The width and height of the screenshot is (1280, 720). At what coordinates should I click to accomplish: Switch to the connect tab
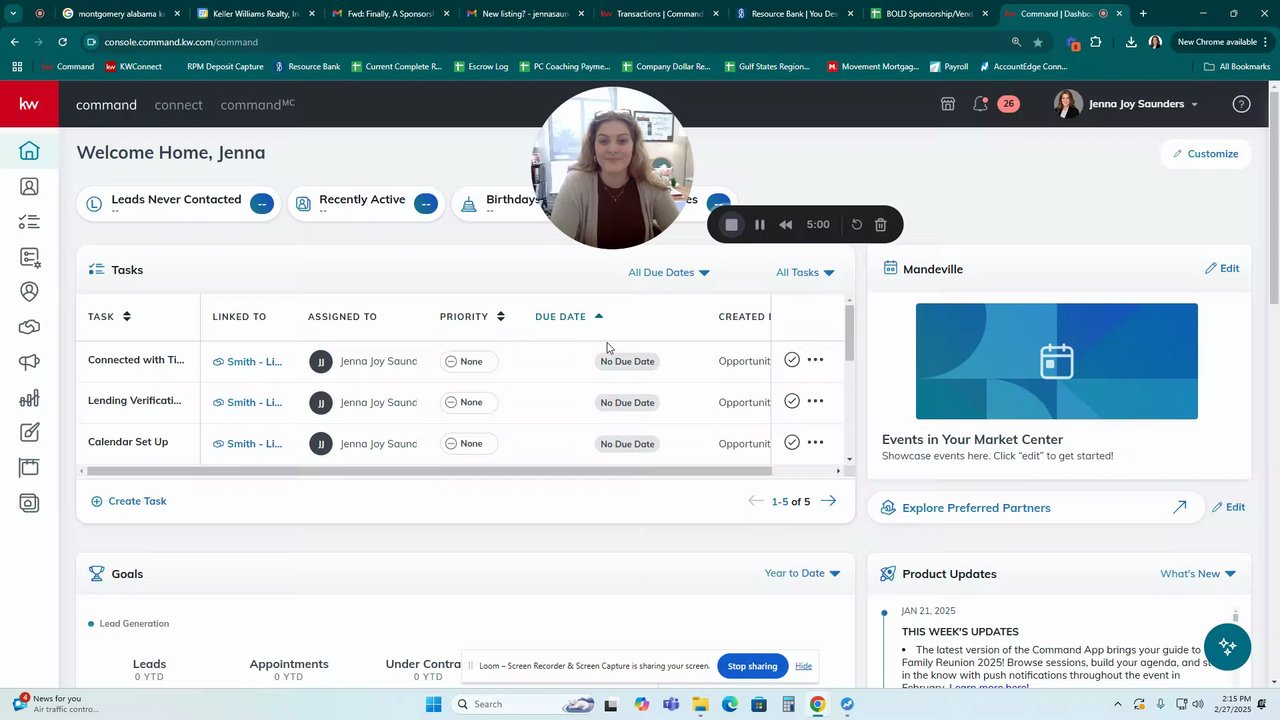(x=178, y=105)
